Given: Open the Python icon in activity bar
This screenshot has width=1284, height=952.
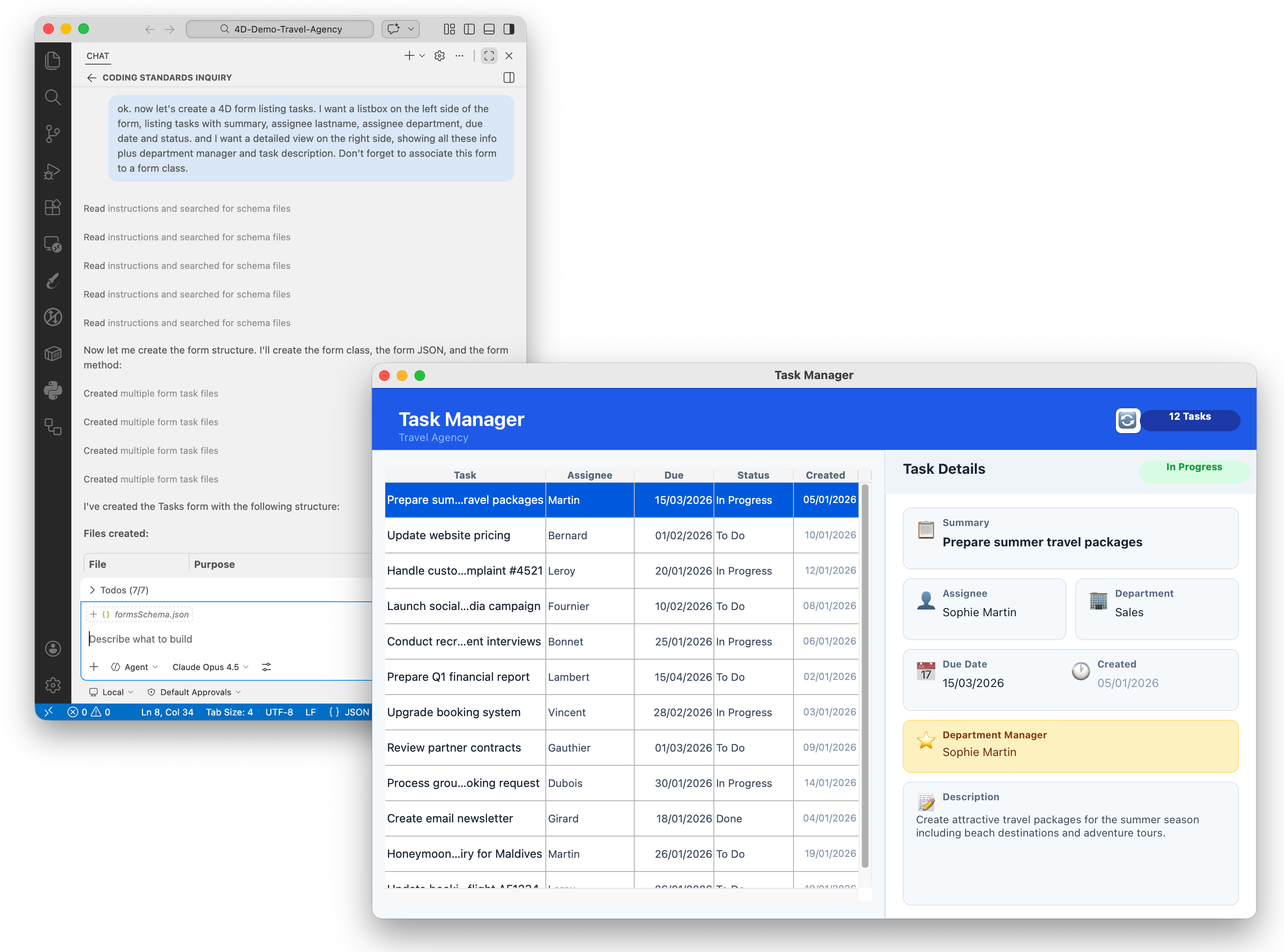Looking at the screenshot, I should point(53,390).
